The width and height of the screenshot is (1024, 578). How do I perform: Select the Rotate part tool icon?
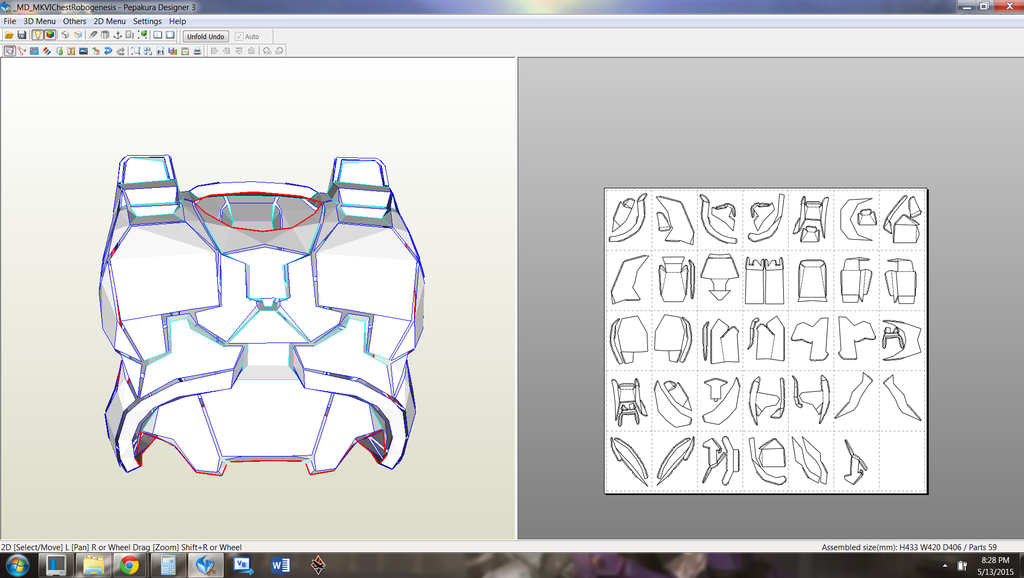[22, 51]
